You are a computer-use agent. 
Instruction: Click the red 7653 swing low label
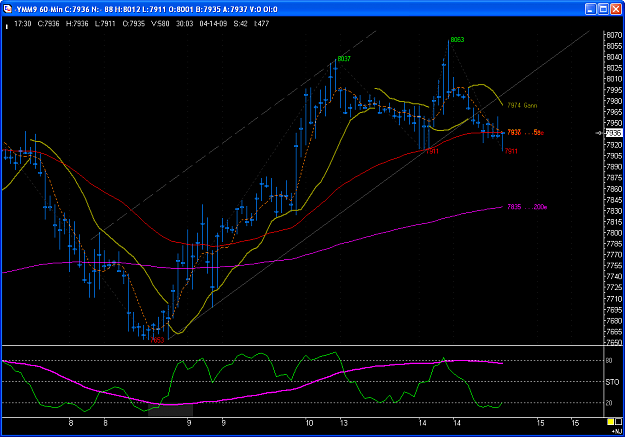[157, 340]
